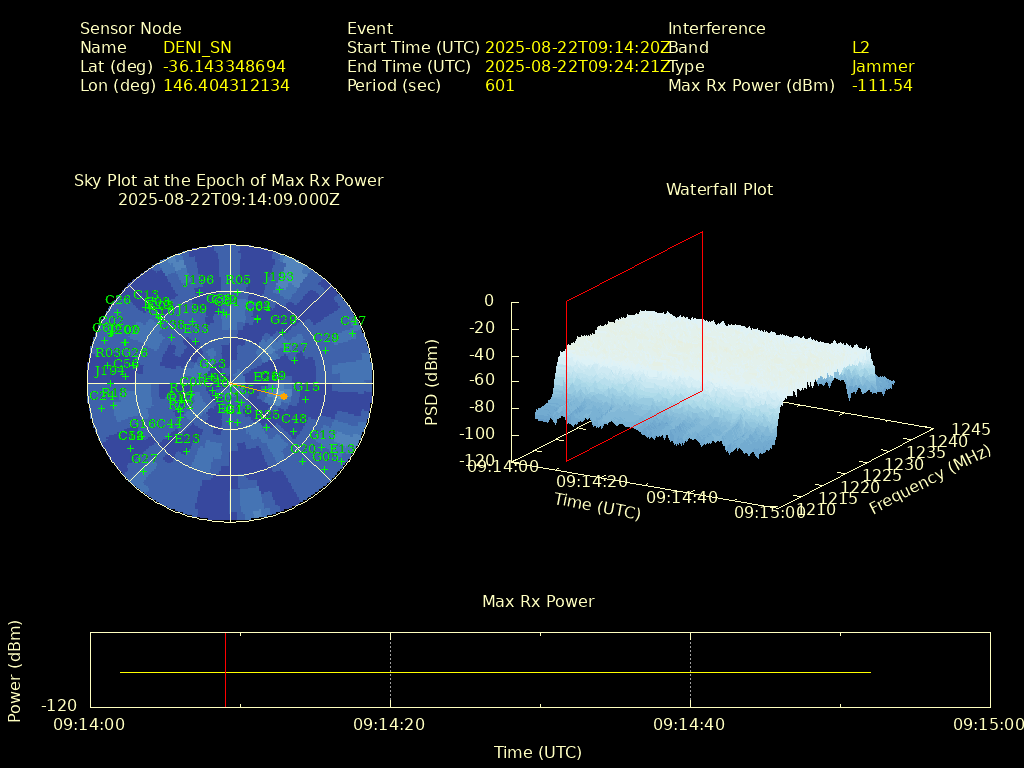Click the Jammer interference type value
The image size is (1024, 768).
point(882,67)
